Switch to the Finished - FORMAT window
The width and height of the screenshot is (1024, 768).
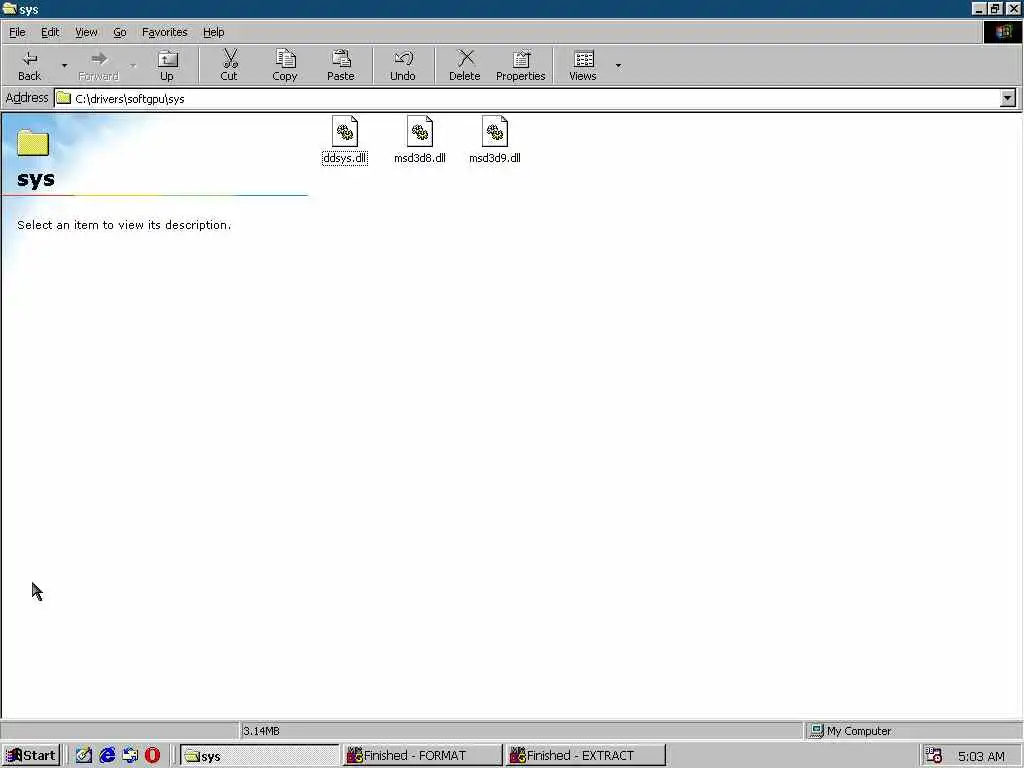click(423, 756)
